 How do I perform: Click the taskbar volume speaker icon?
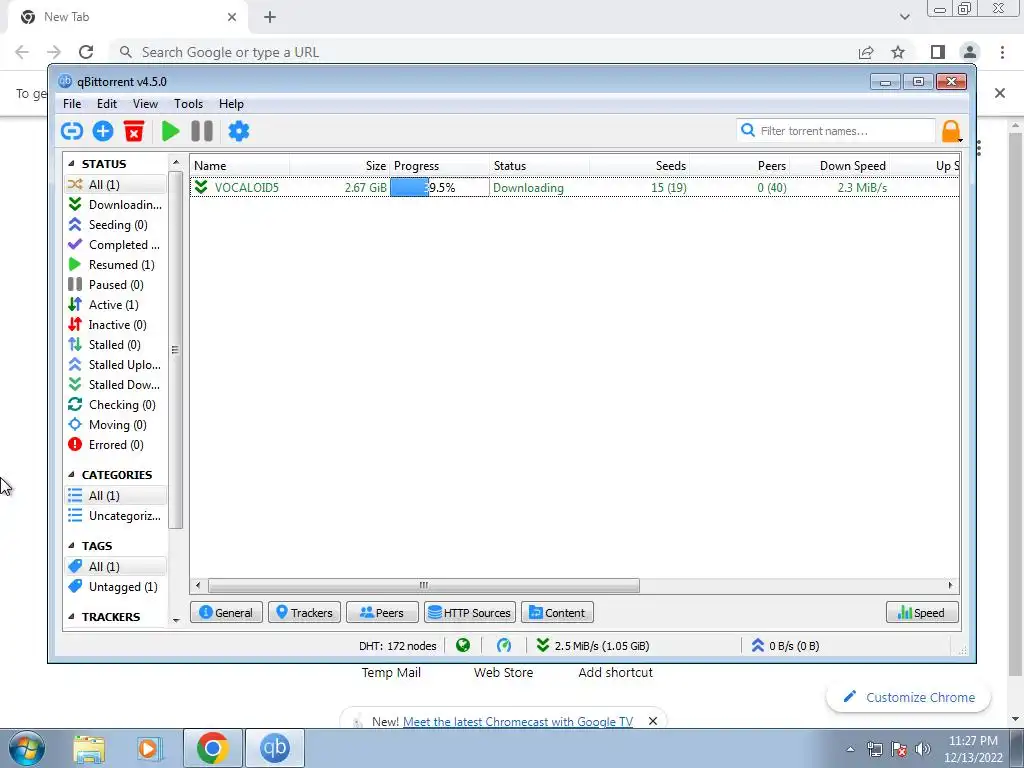pos(923,749)
